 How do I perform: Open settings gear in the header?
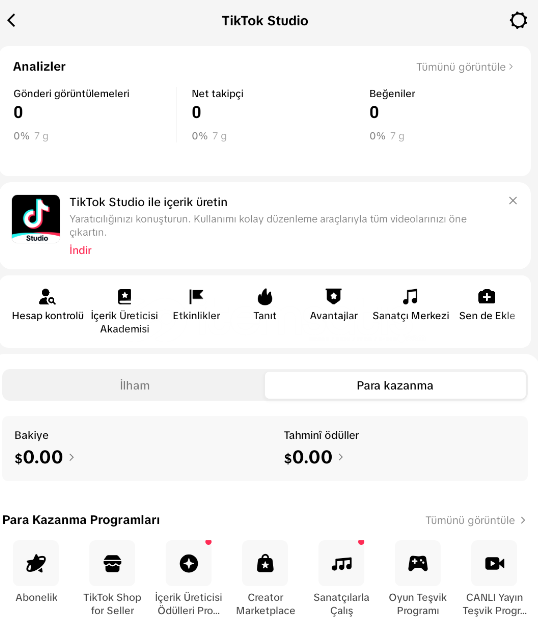(518, 20)
